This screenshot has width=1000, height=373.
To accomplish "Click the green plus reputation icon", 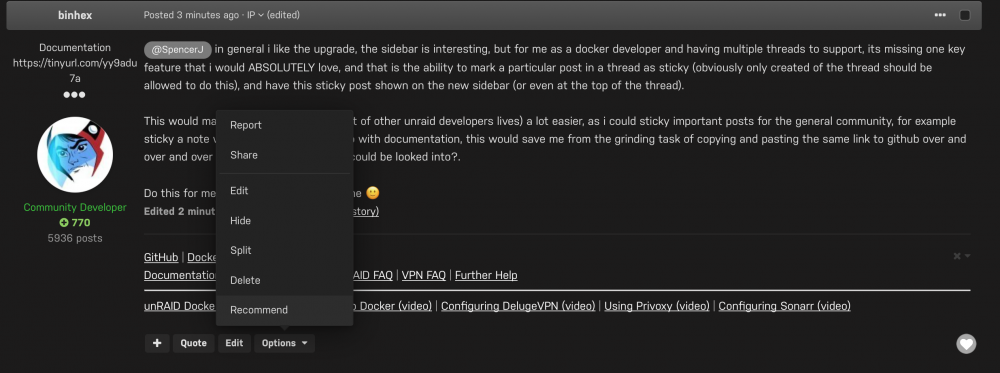I will 64,223.
